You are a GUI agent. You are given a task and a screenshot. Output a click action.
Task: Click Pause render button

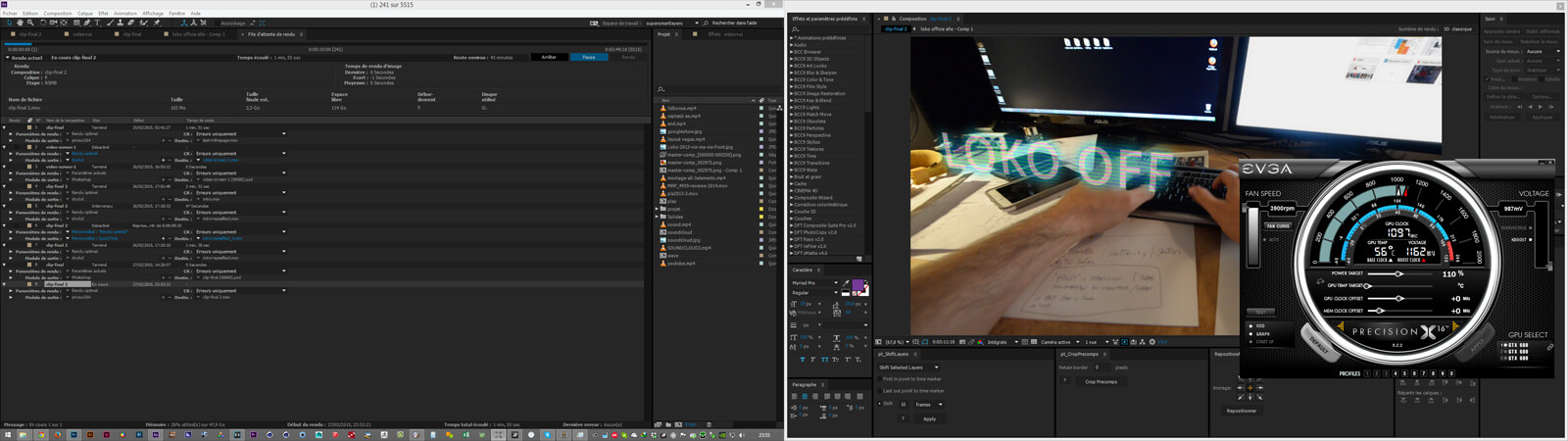pos(589,57)
